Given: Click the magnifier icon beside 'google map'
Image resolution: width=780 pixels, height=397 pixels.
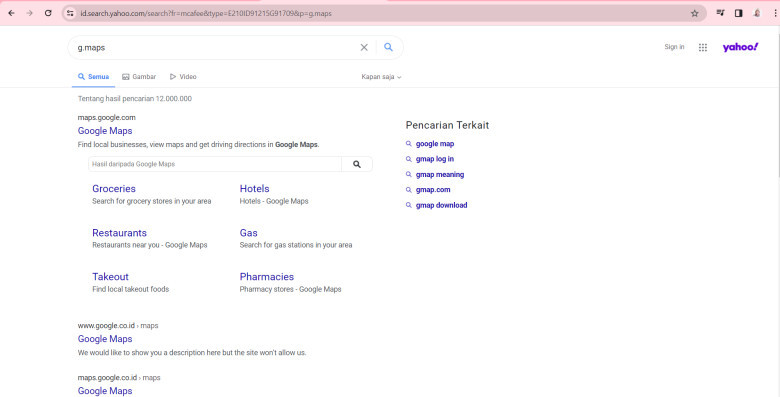Looking at the screenshot, I should (x=408, y=144).
